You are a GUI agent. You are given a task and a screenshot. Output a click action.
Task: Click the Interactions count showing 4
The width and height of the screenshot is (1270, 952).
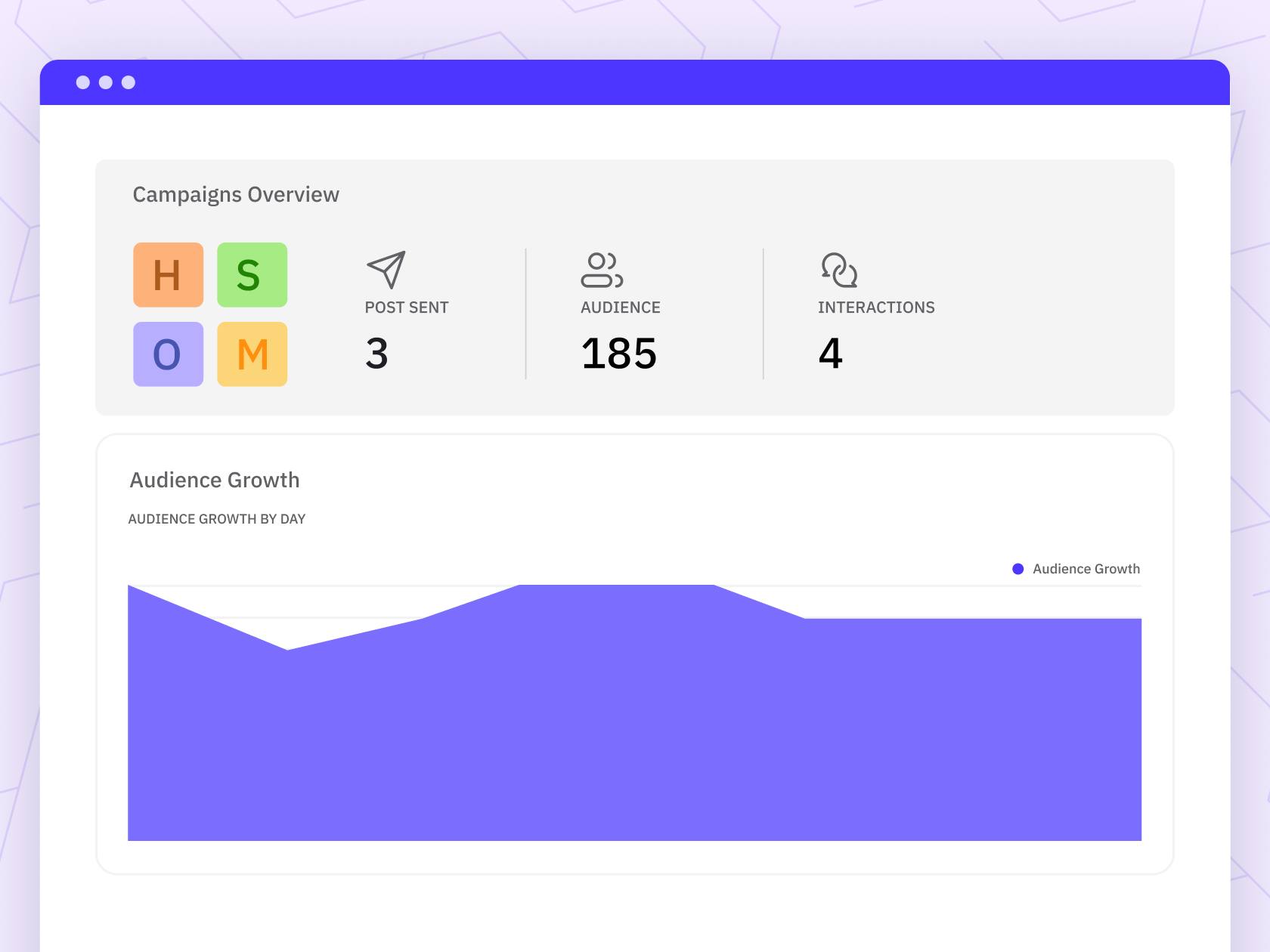coord(831,354)
